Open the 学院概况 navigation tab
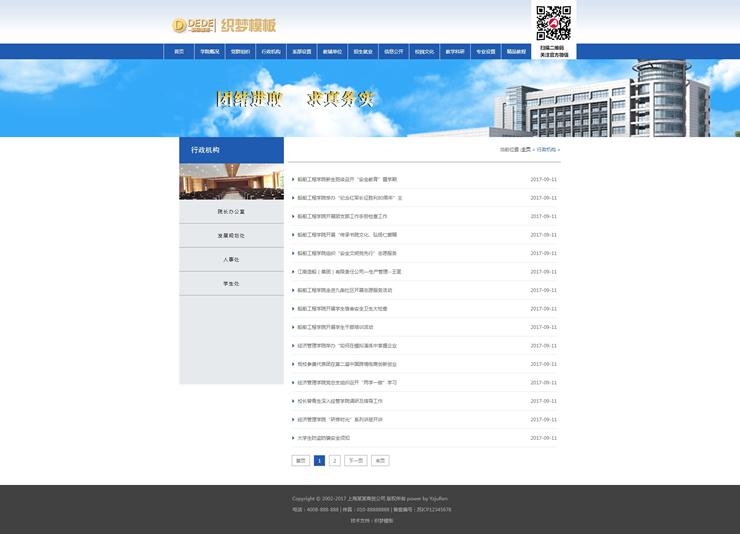The height and width of the screenshot is (534, 740). (x=210, y=51)
